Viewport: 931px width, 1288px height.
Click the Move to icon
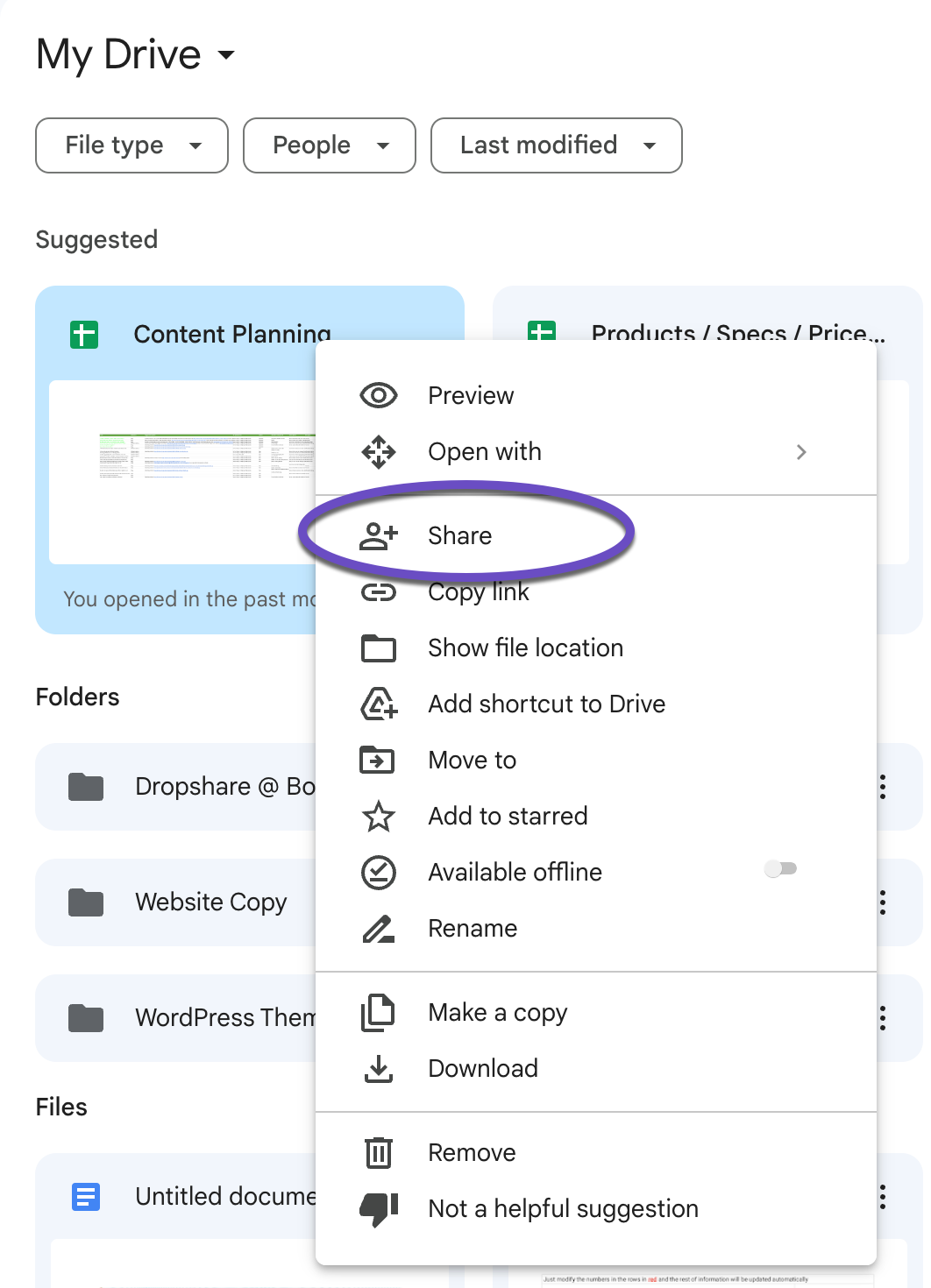[377, 760]
